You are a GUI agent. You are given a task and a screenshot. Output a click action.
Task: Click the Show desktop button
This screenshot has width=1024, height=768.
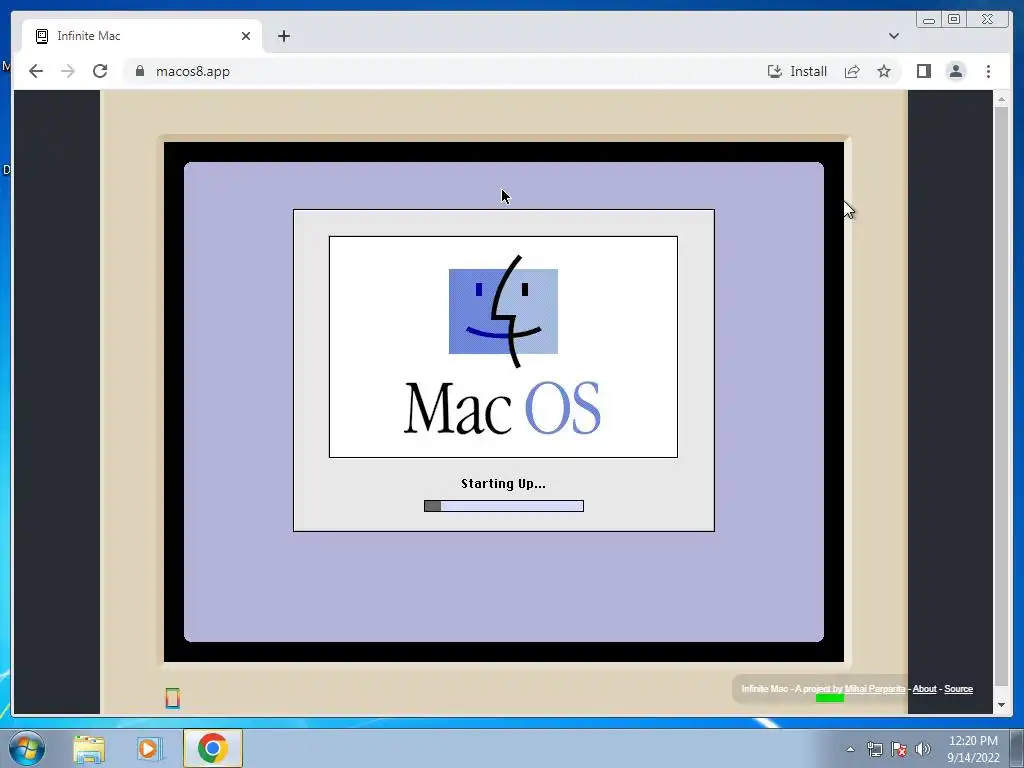point(1017,749)
